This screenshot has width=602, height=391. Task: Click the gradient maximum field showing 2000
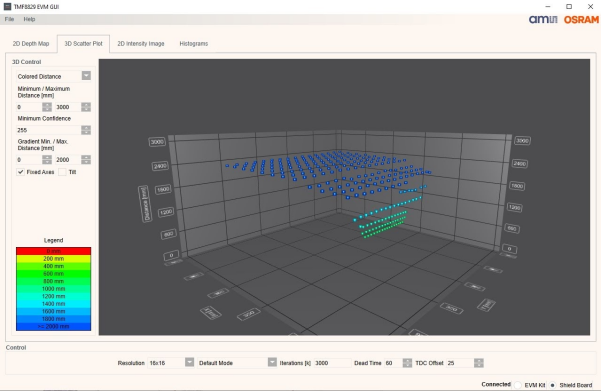click(68, 160)
